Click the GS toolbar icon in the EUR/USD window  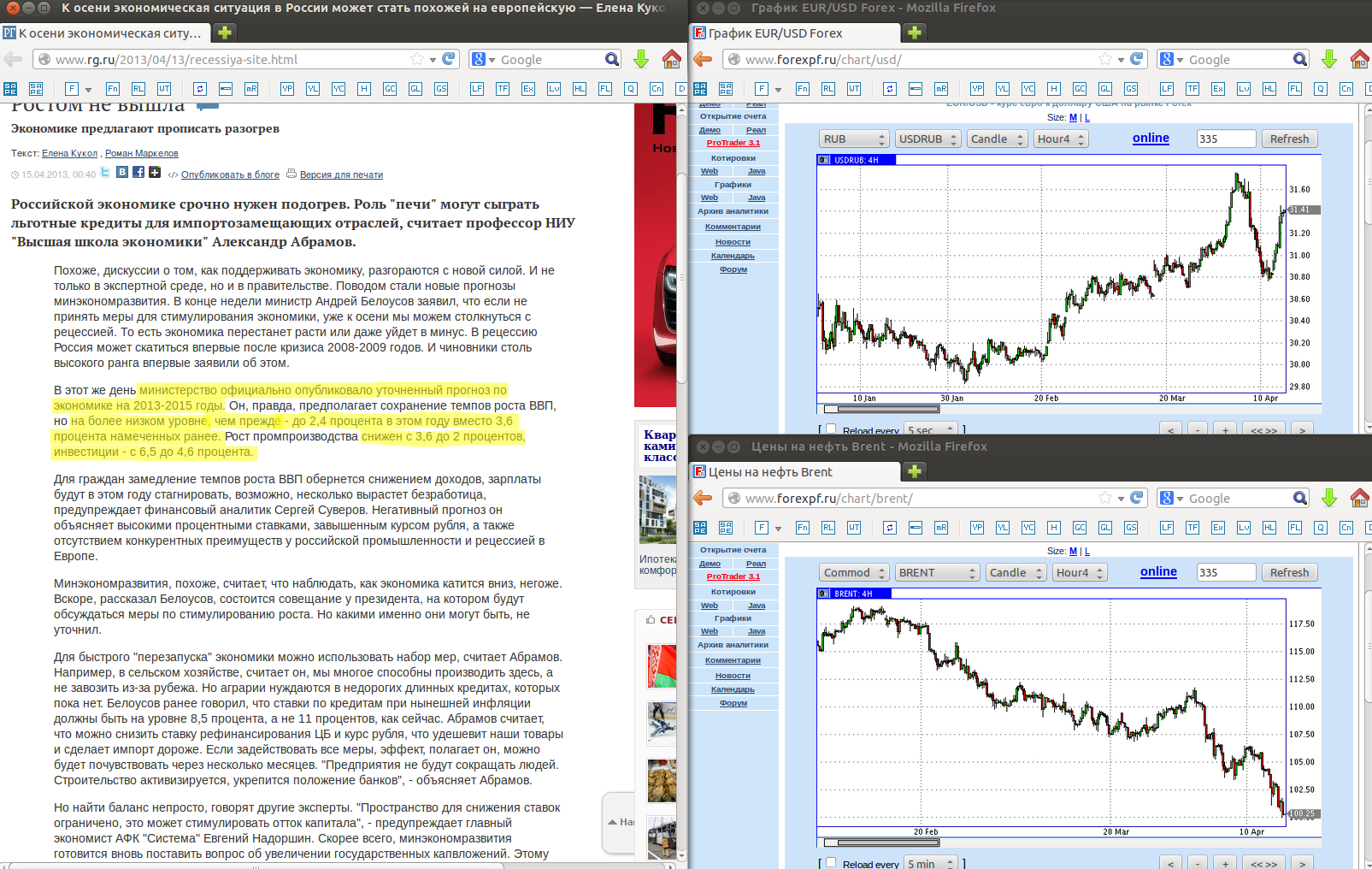tap(1131, 89)
